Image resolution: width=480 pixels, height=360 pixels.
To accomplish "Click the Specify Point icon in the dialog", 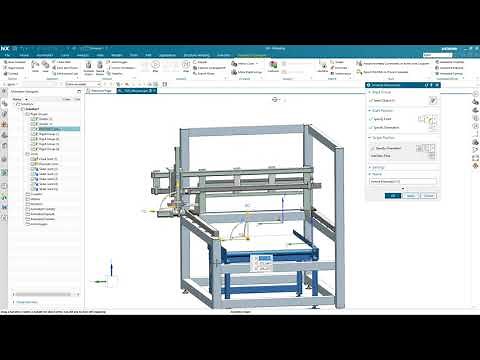I will [428, 119].
